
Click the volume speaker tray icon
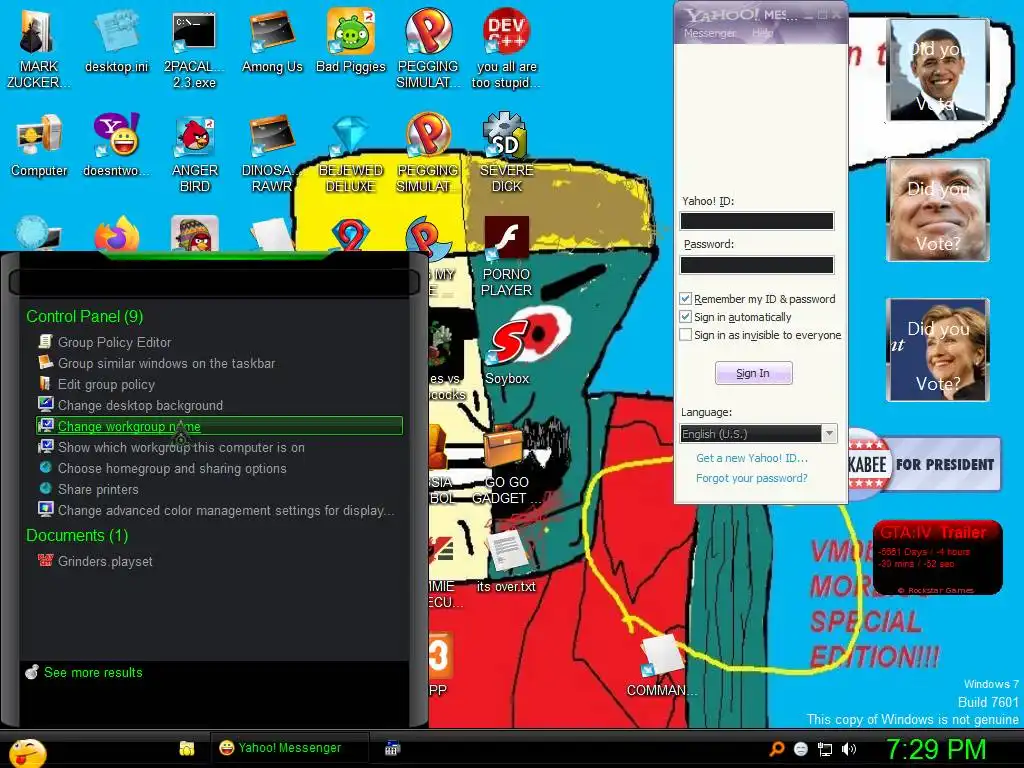coord(849,749)
